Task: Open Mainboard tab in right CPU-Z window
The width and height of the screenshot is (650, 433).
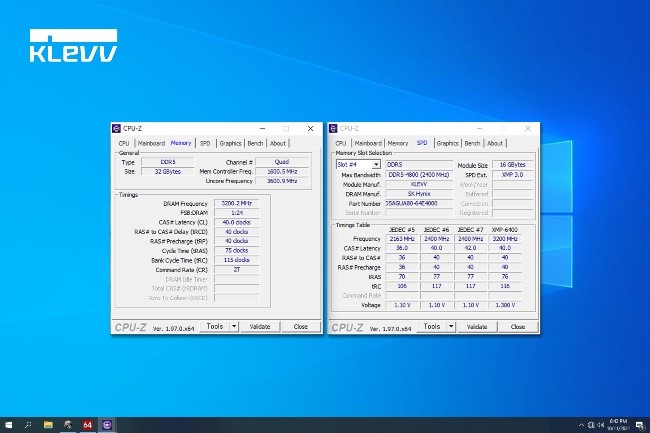Action: click(x=368, y=143)
